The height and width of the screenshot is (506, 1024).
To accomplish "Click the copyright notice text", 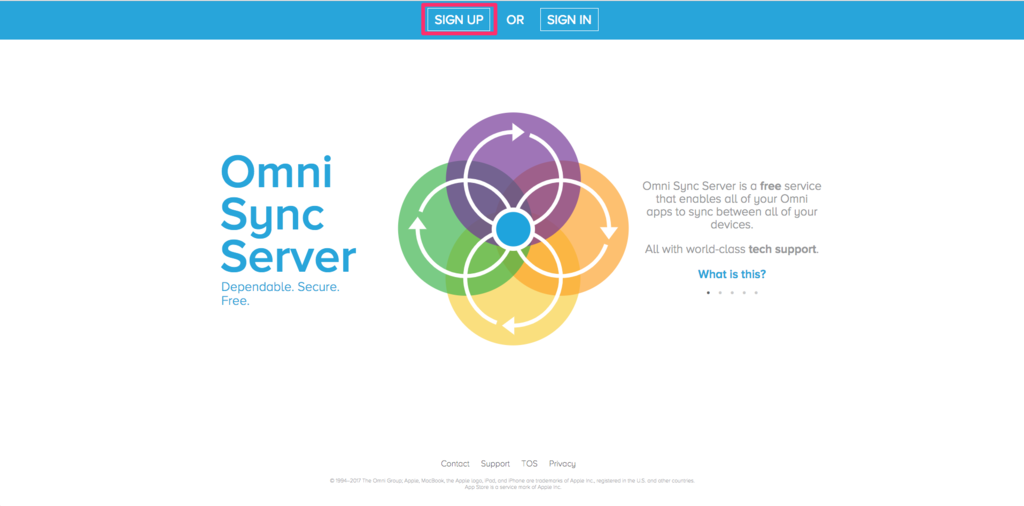I will [x=513, y=484].
